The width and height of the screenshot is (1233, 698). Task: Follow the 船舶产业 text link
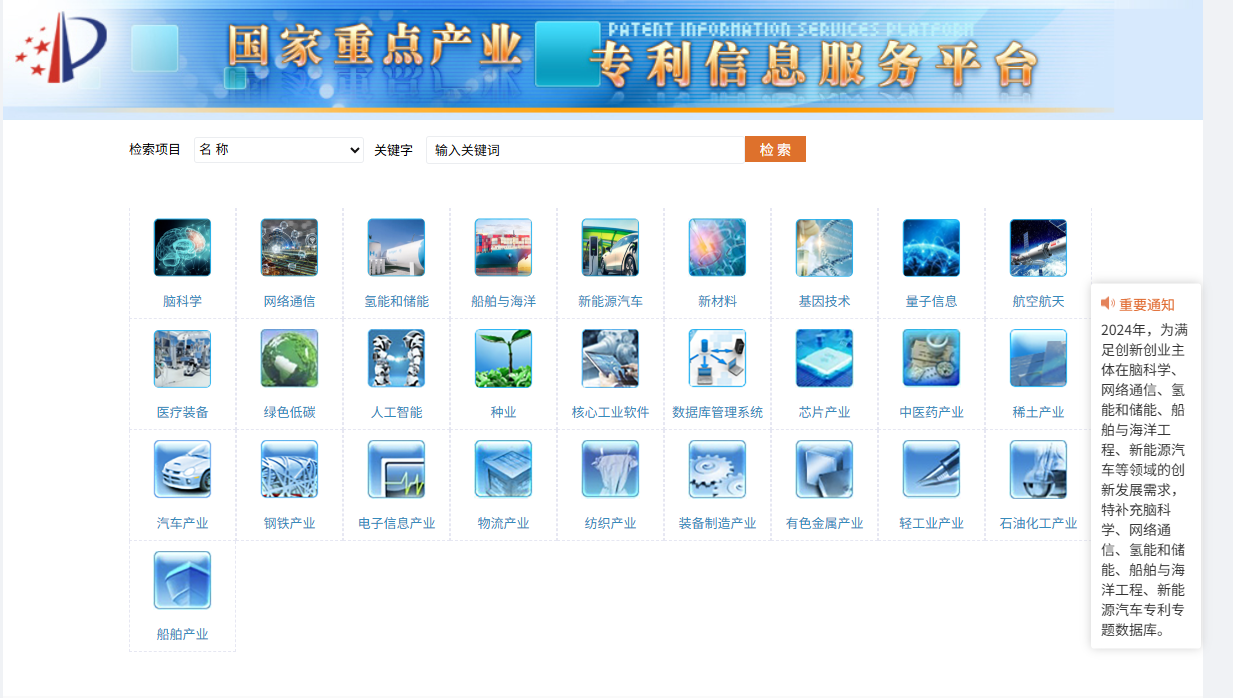182,634
